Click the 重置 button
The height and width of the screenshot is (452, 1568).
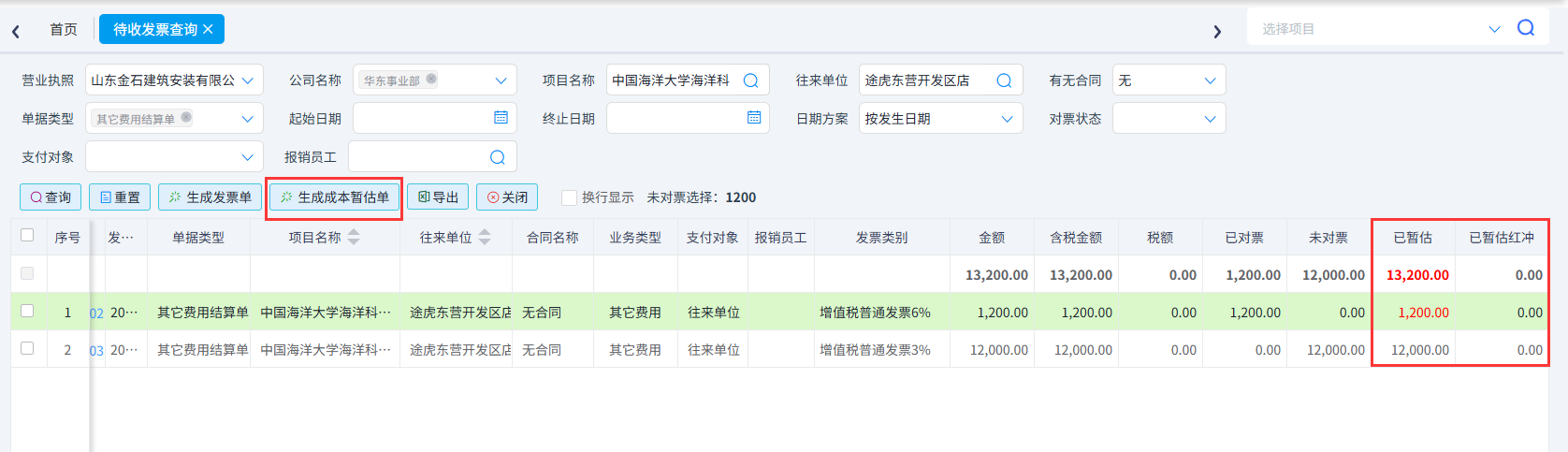tap(120, 197)
